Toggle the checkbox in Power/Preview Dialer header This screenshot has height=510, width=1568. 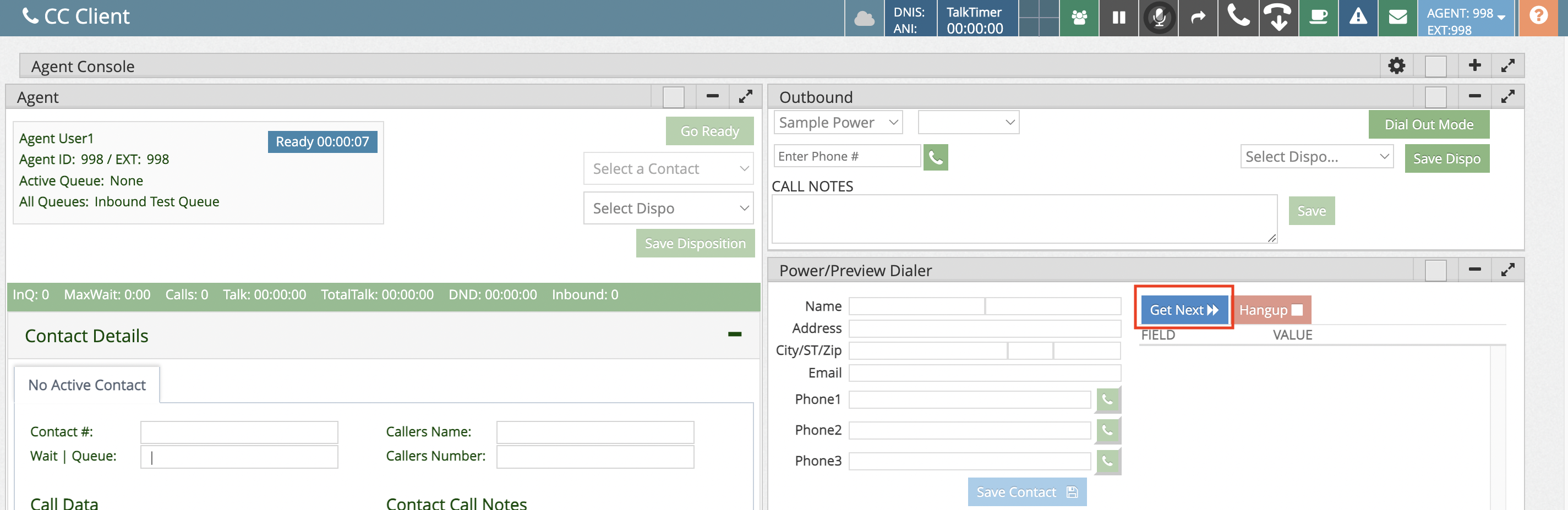(1435, 270)
